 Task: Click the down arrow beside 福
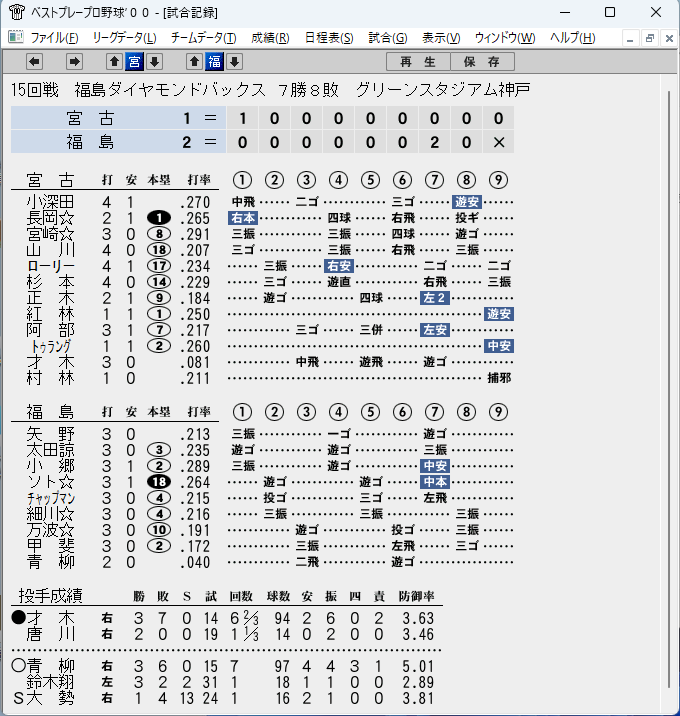pyautogui.click(x=234, y=61)
